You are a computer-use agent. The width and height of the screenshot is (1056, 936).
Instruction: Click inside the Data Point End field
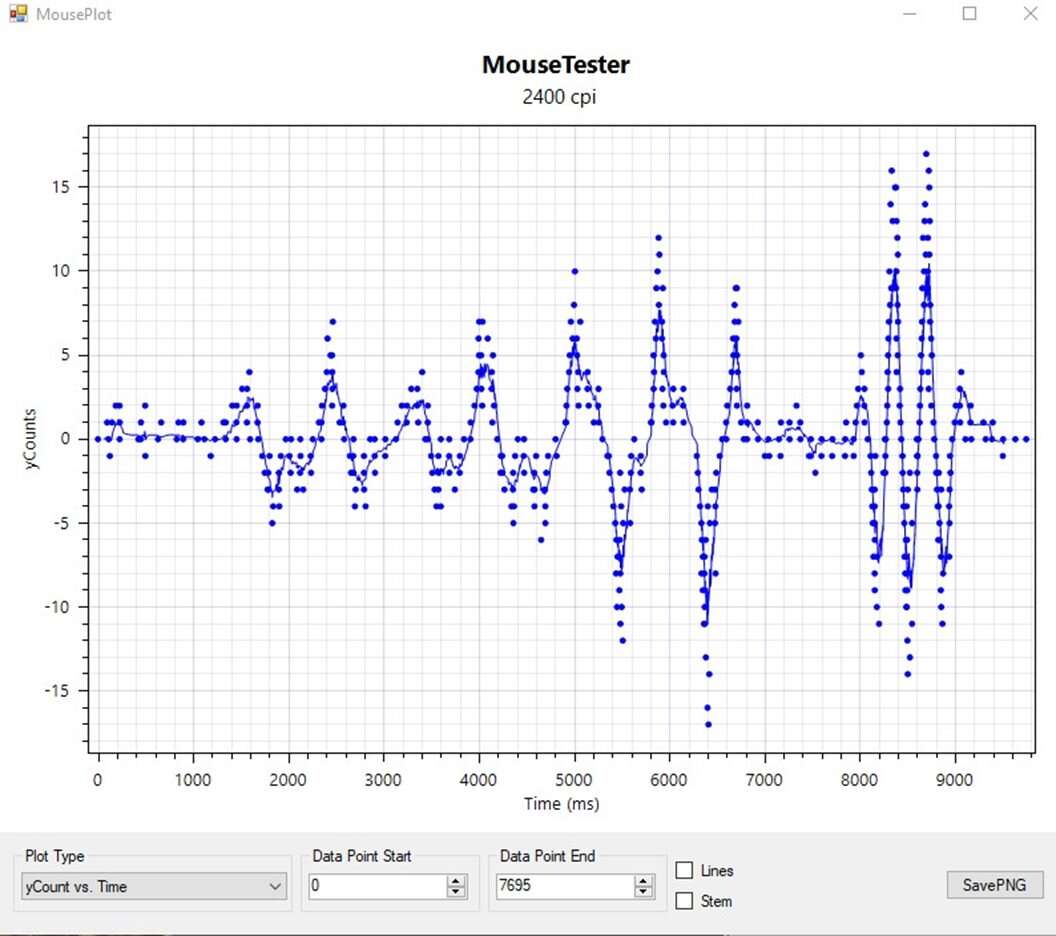point(564,886)
